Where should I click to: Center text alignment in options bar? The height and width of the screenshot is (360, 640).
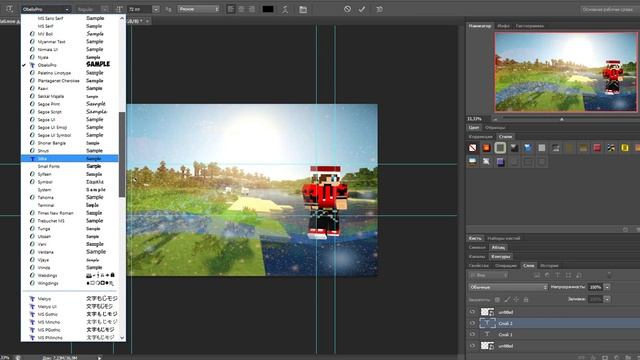pyautogui.click(x=241, y=9)
